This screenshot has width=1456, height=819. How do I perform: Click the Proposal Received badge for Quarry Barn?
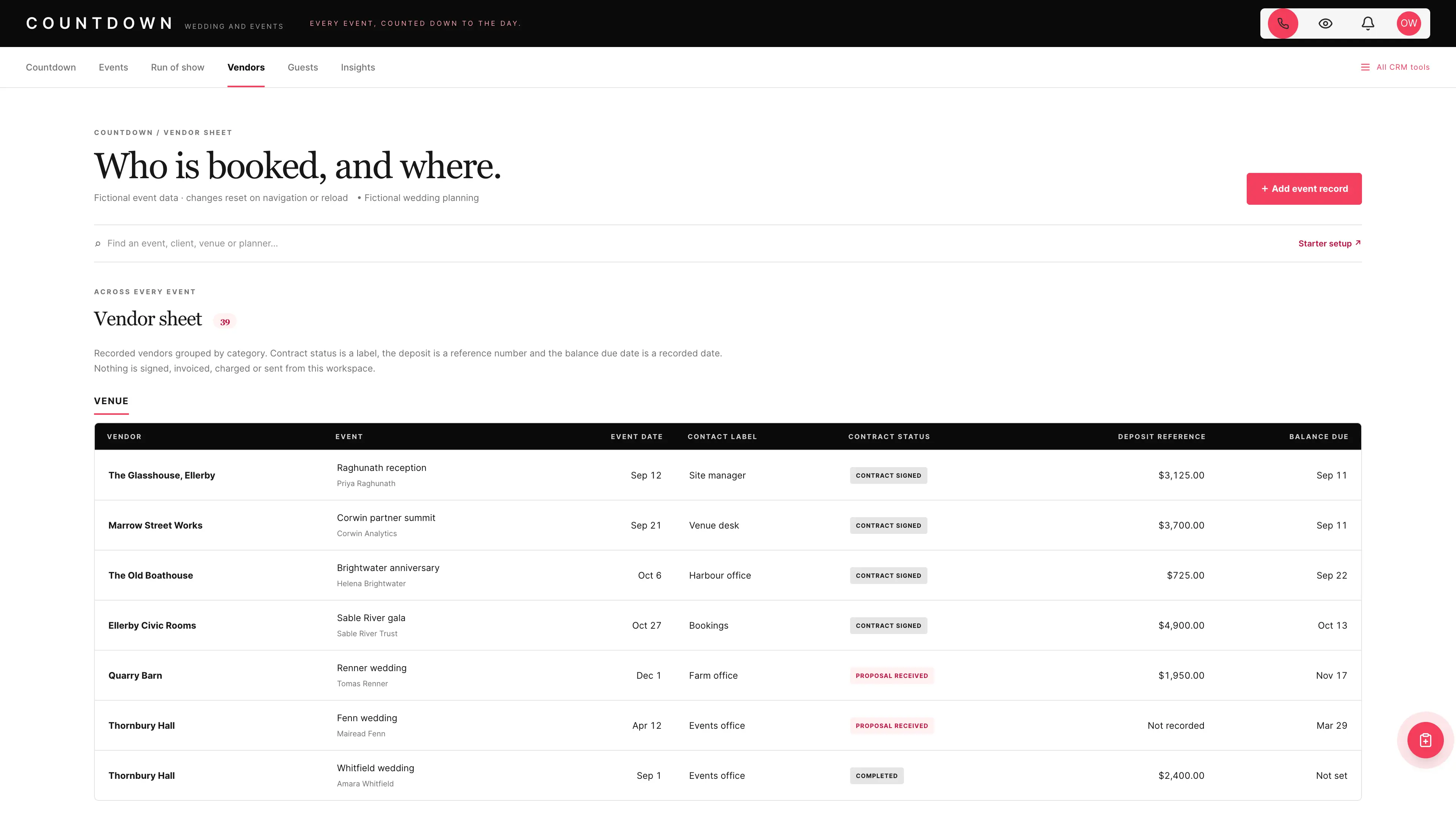click(891, 675)
